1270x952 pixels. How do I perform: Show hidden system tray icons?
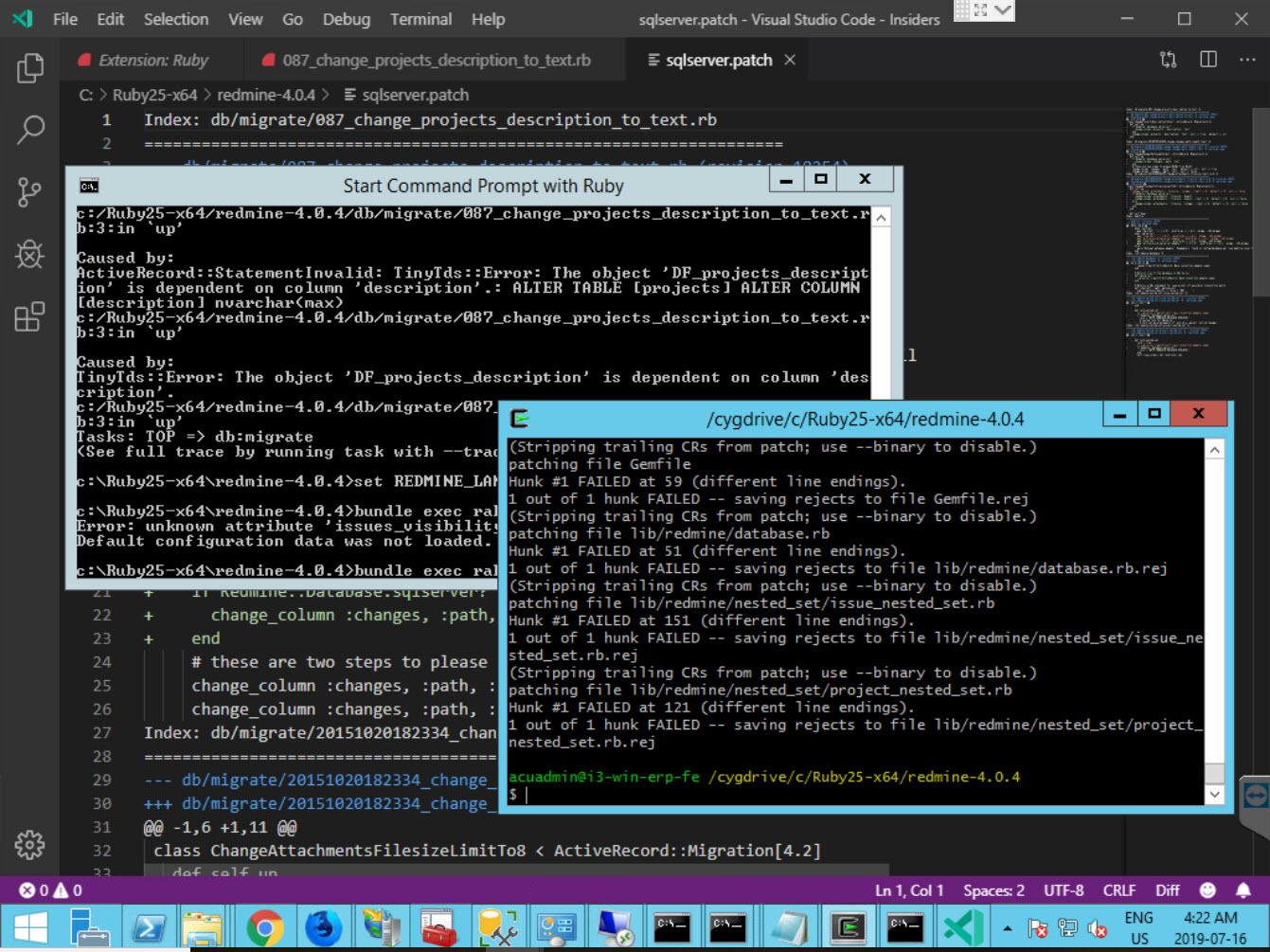(1008, 928)
